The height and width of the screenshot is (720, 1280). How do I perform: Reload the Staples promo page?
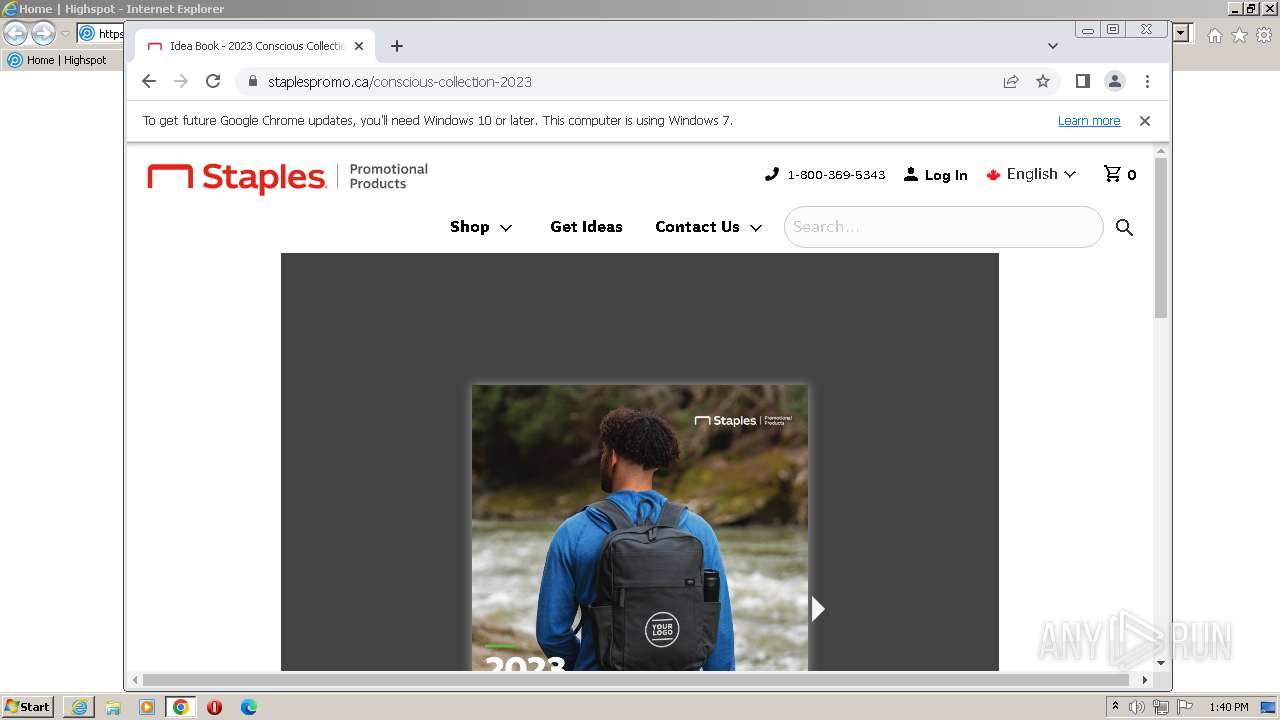point(213,81)
